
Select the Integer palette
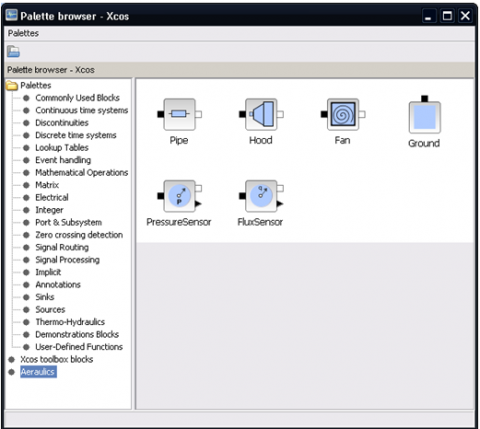(49, 210)
